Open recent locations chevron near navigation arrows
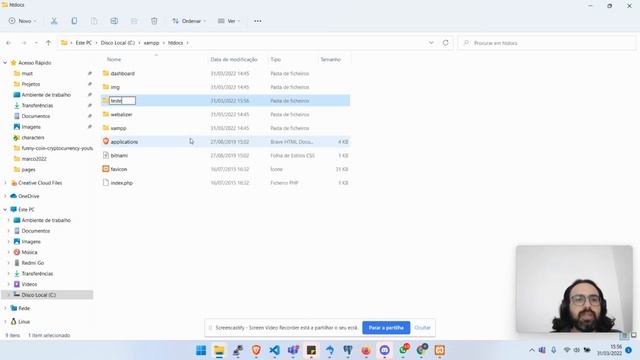Viewport: 640px width, 360px height. click(36, 43)
